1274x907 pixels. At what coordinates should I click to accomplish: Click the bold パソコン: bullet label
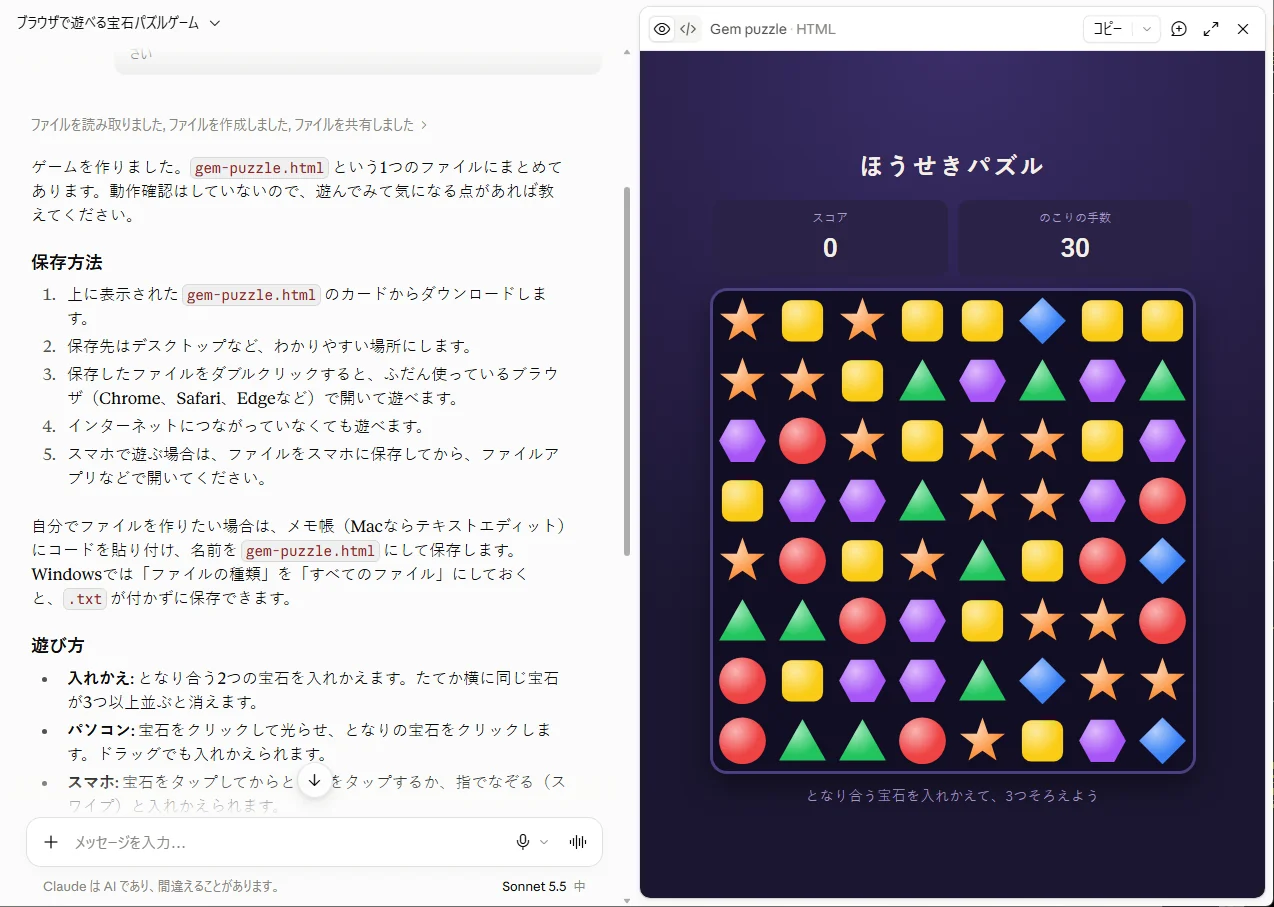101,730
